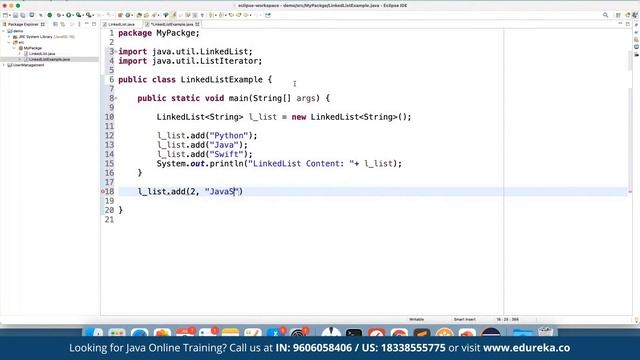Open the Trash in the Dock

pyautogui.click(x=545, y=332)
